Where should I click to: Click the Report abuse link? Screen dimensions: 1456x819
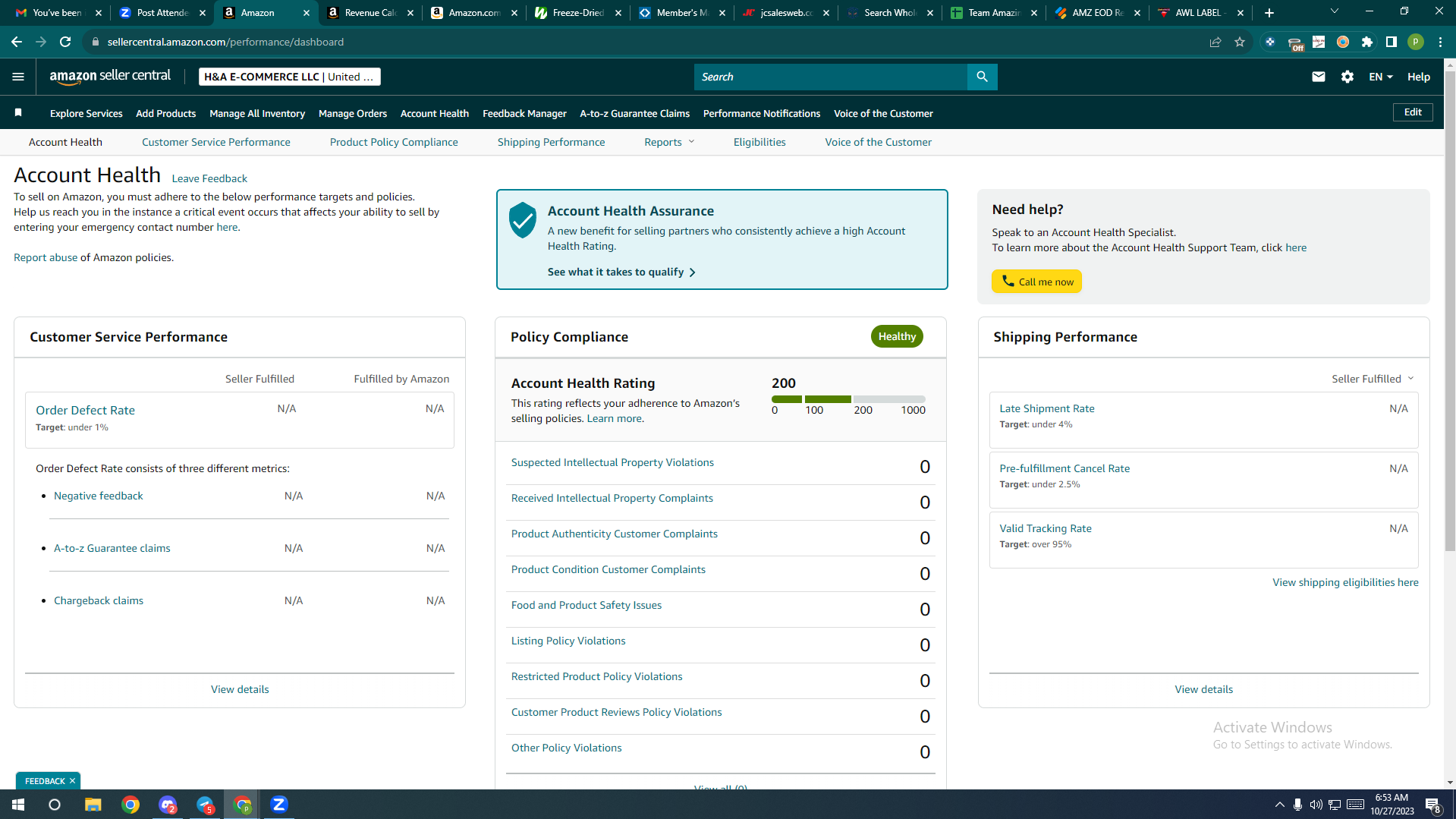46,257
